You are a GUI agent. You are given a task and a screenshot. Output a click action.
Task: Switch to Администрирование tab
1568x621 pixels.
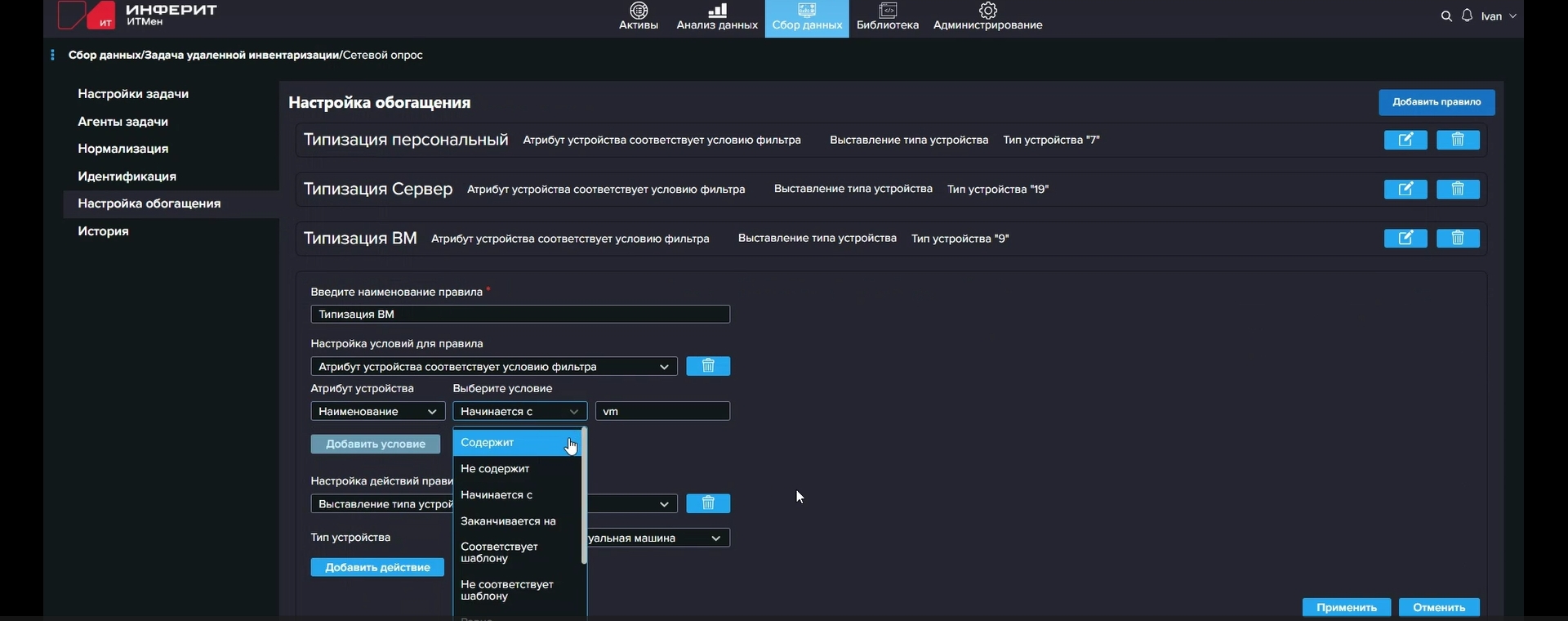coord(987,17)
